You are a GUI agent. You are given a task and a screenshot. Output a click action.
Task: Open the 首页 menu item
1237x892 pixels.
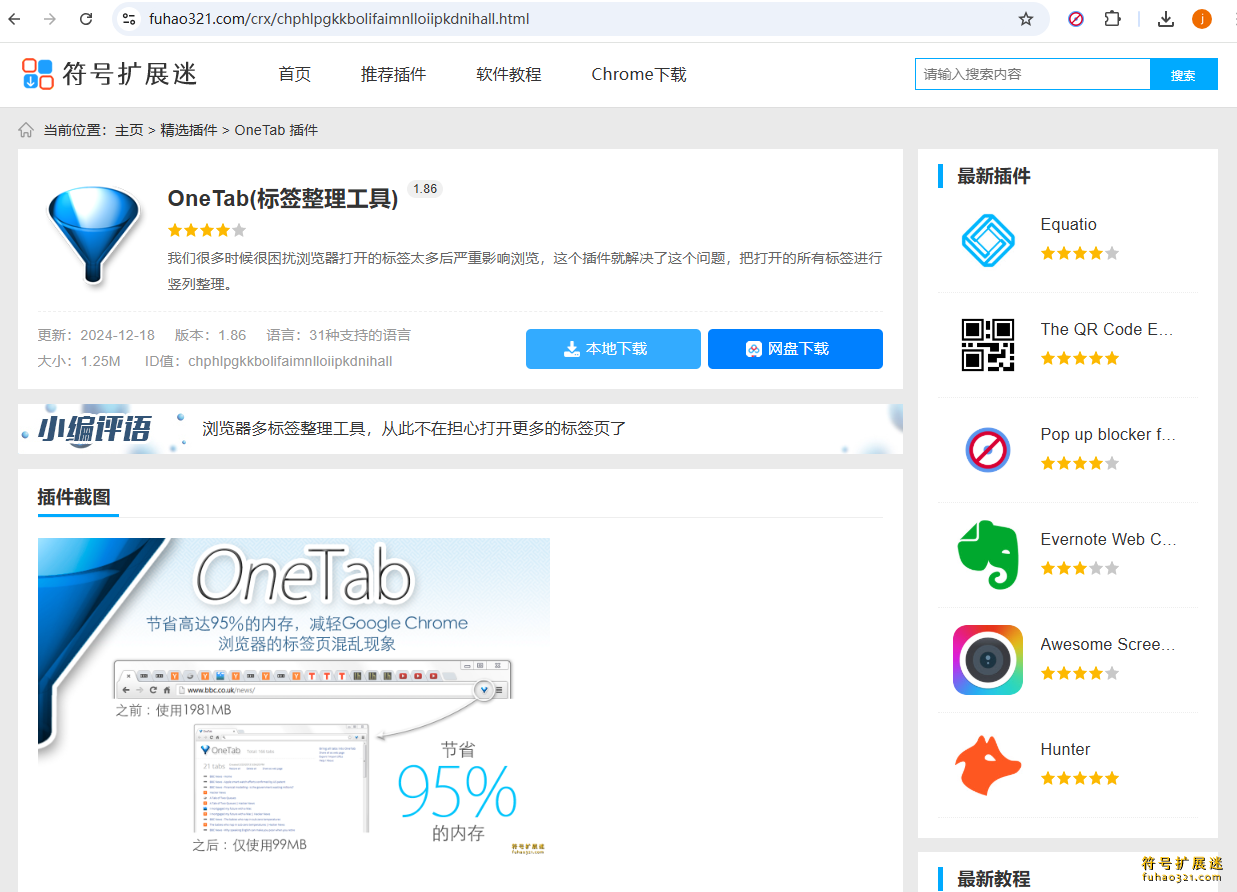(x=294, y=74)
